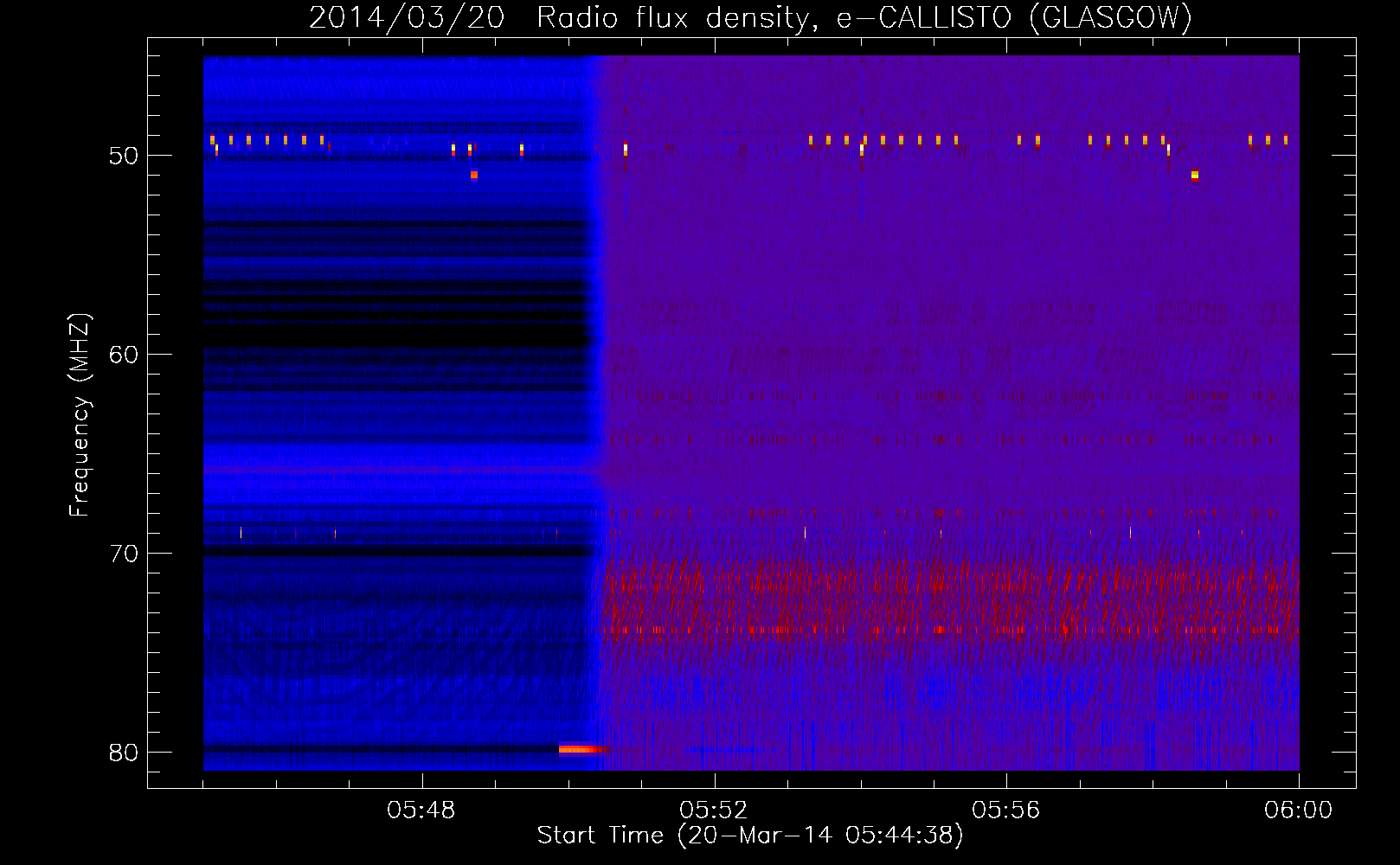Click the frequency tick label '70'

(x=124, y=554)
